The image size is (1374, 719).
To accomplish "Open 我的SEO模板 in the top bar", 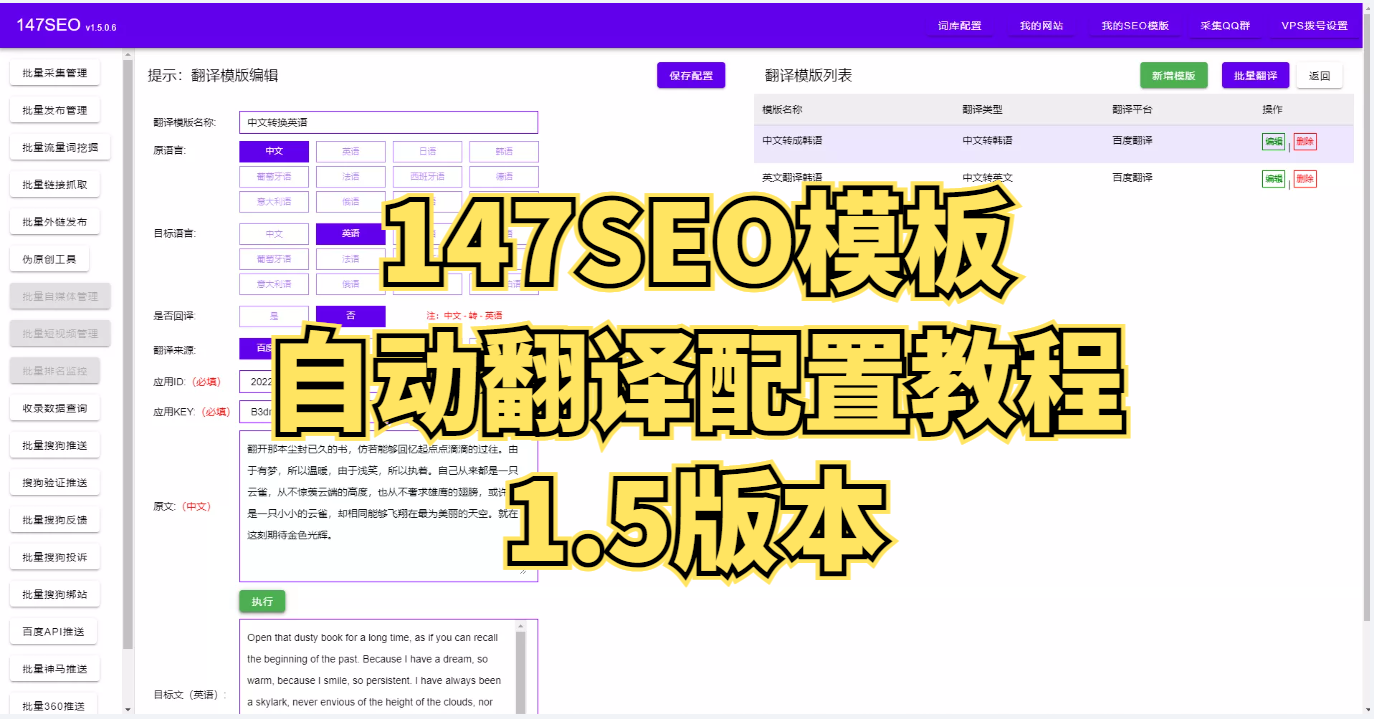I will (x=1135, y=26).
